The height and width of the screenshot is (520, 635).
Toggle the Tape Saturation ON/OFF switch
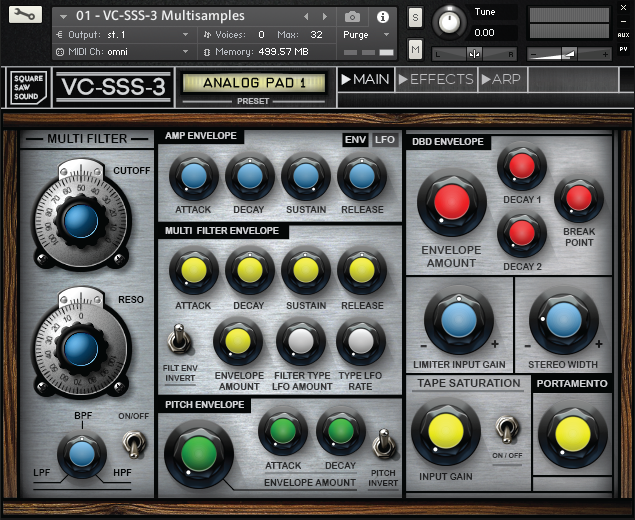507,430
